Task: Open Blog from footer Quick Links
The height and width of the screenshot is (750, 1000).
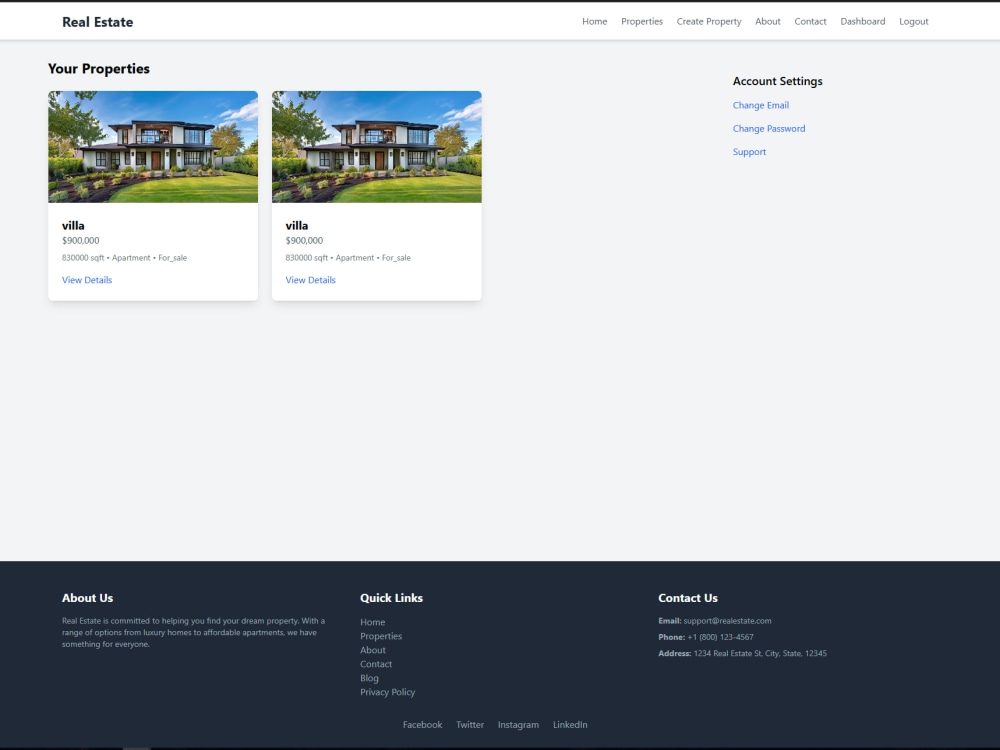Action: tap(369, 678)
